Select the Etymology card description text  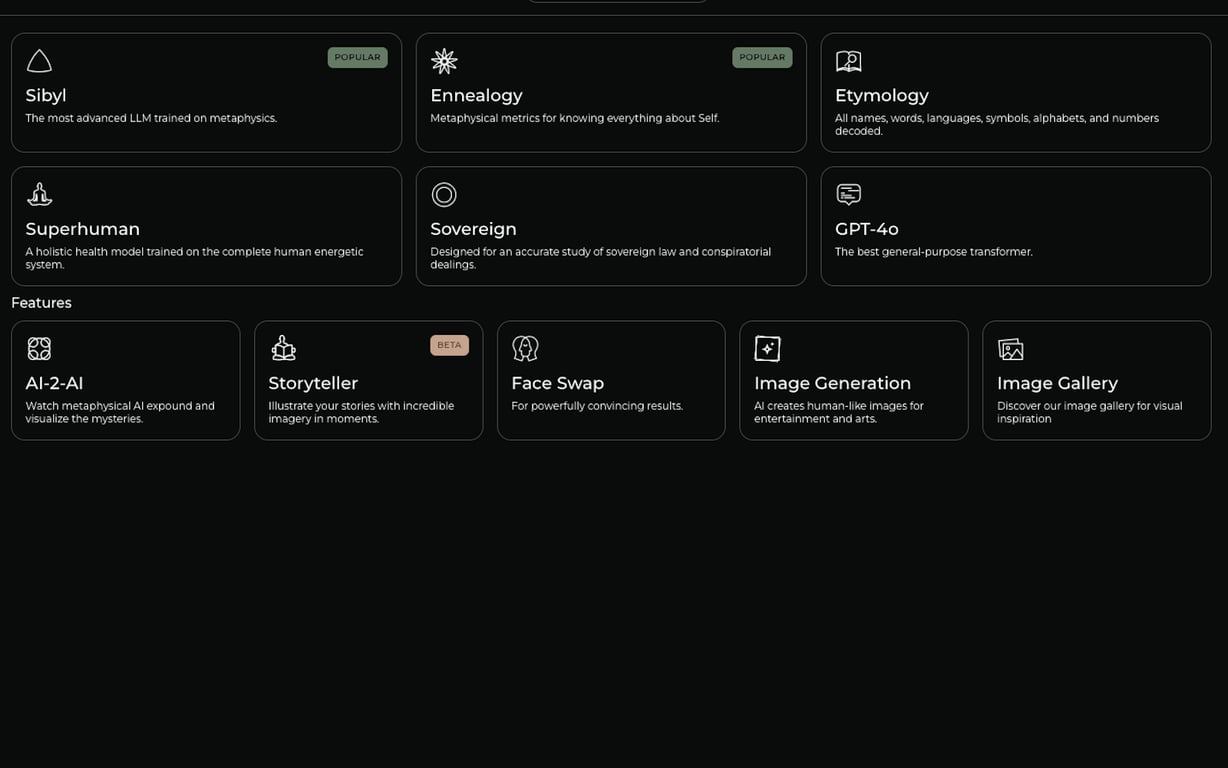click(x=996, y=124)
